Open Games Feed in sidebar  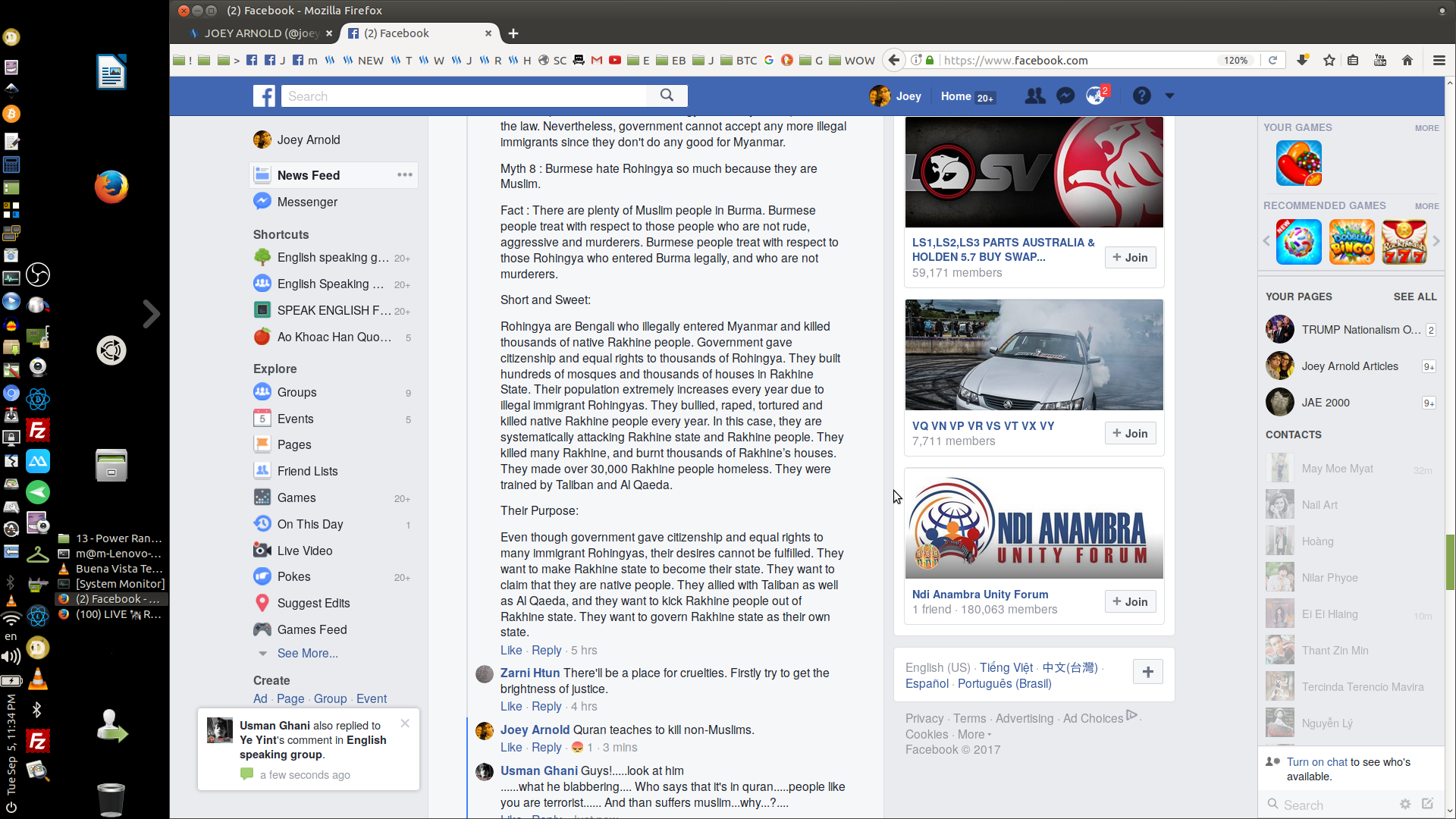[x=312, y=629]
